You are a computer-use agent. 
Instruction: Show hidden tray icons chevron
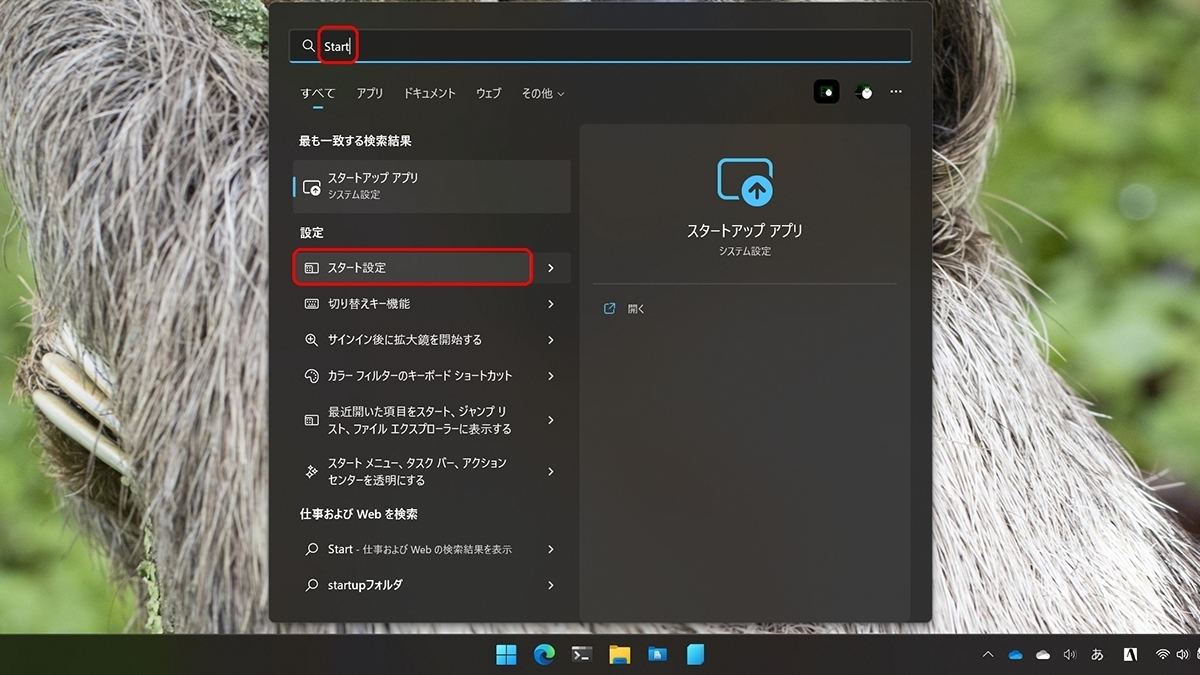[988, 655]
